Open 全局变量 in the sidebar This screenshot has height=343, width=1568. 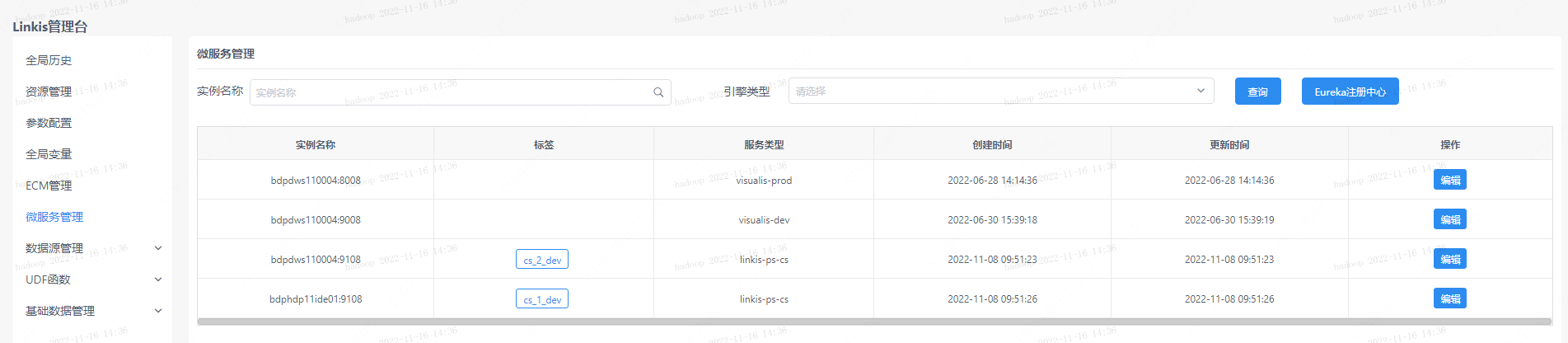[49, 154]
